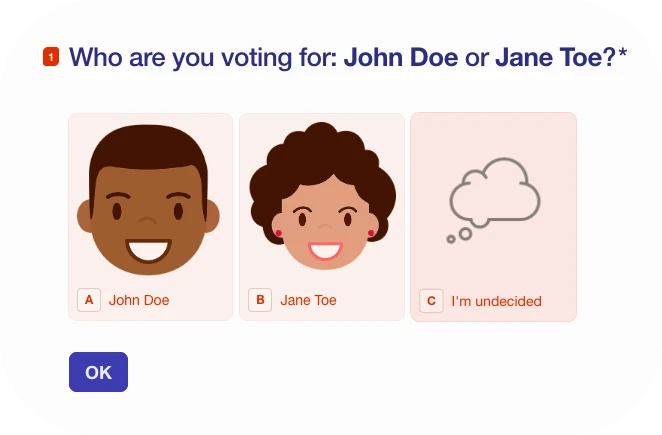Image resolution: width=662 pixels, height=435 pixels.
Task: Click the red question number 1 badge
Action: point(51,58)
